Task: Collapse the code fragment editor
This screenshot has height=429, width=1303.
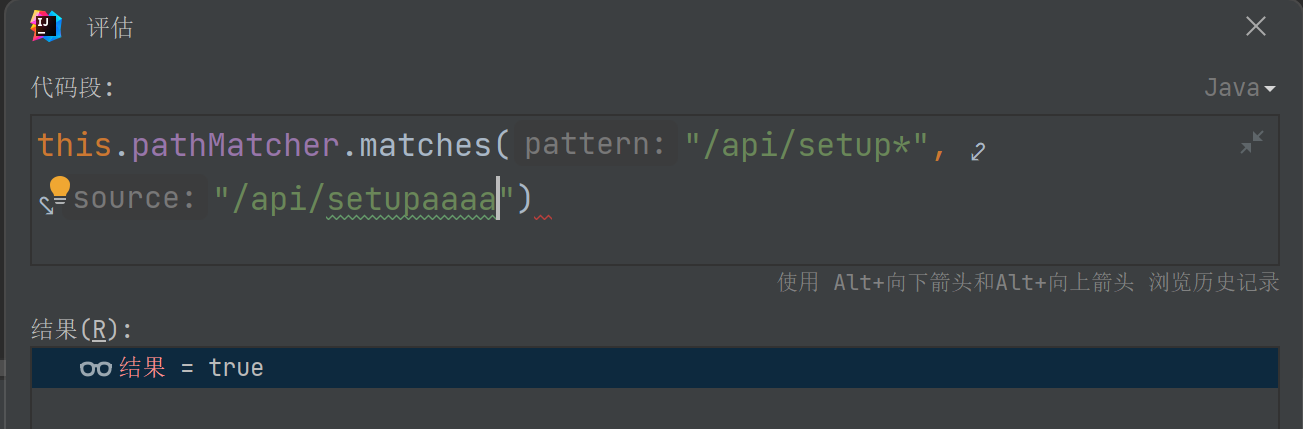Action: point(1251,143)
